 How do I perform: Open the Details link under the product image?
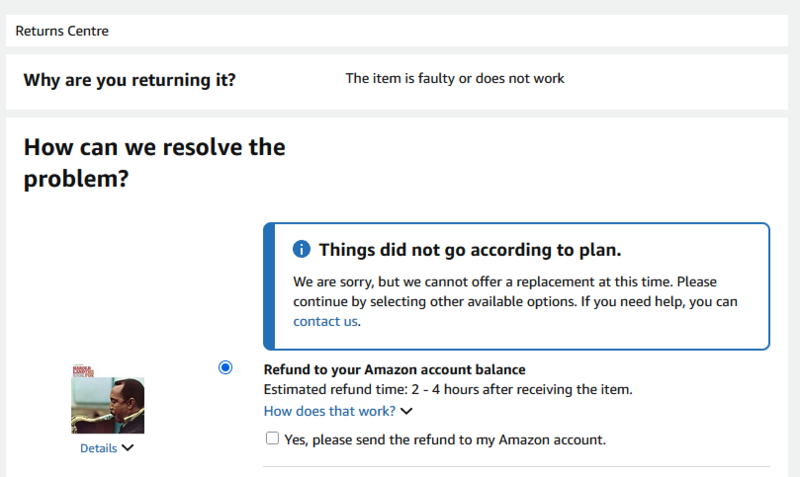click(98, 448)
